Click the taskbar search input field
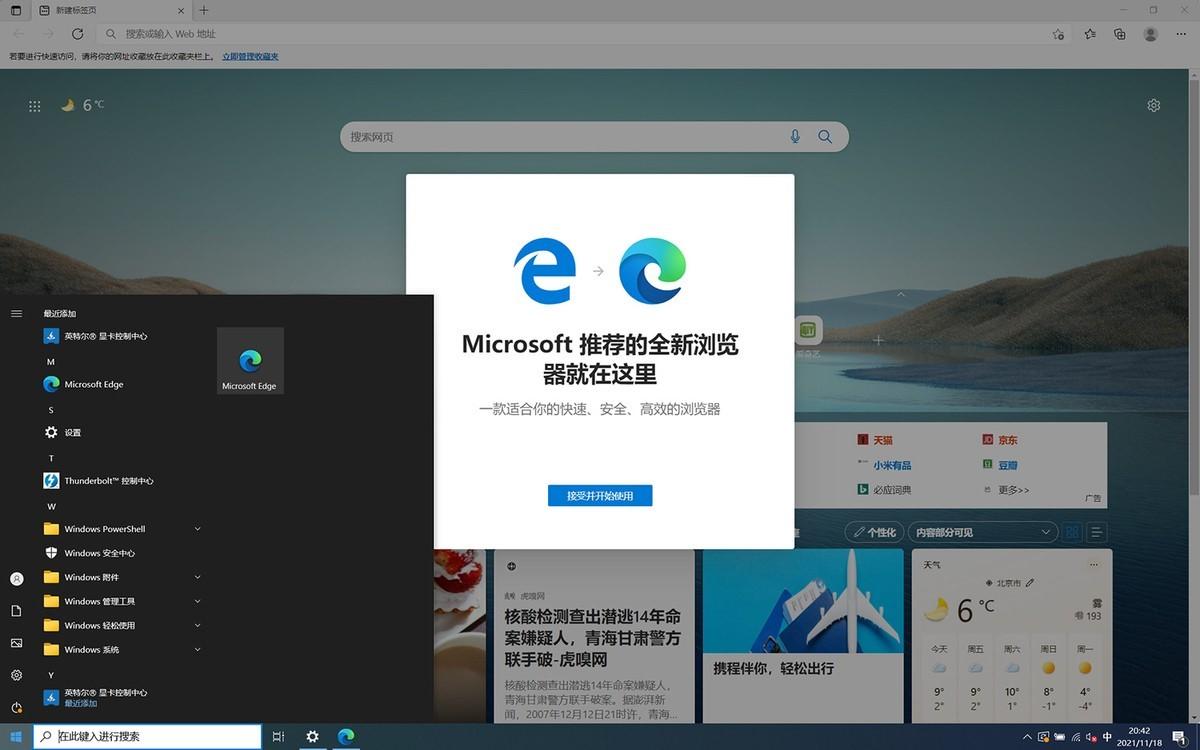 pos(150,737)
